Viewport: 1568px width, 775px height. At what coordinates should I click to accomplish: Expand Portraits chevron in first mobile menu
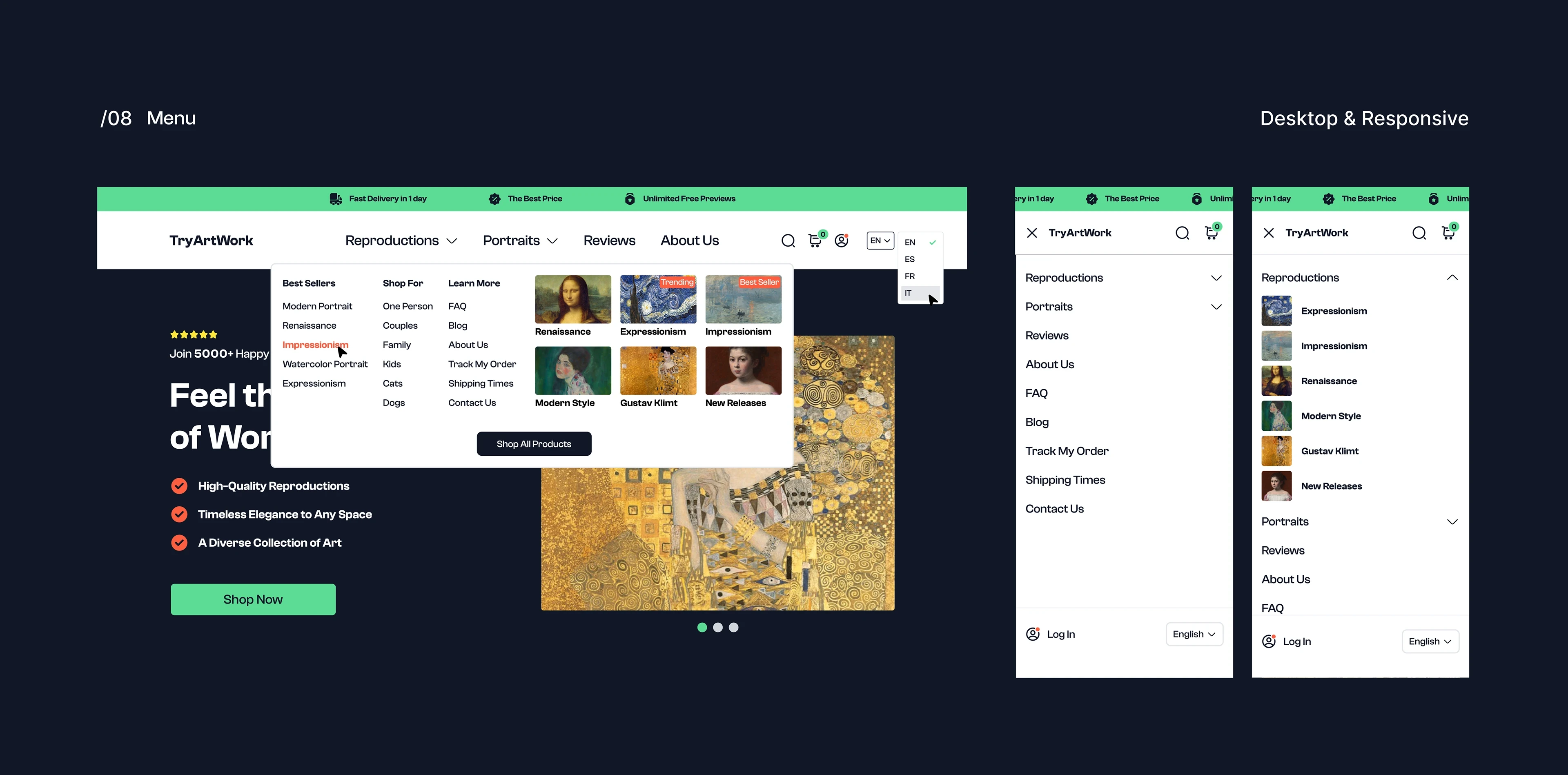pos(1216,307)
